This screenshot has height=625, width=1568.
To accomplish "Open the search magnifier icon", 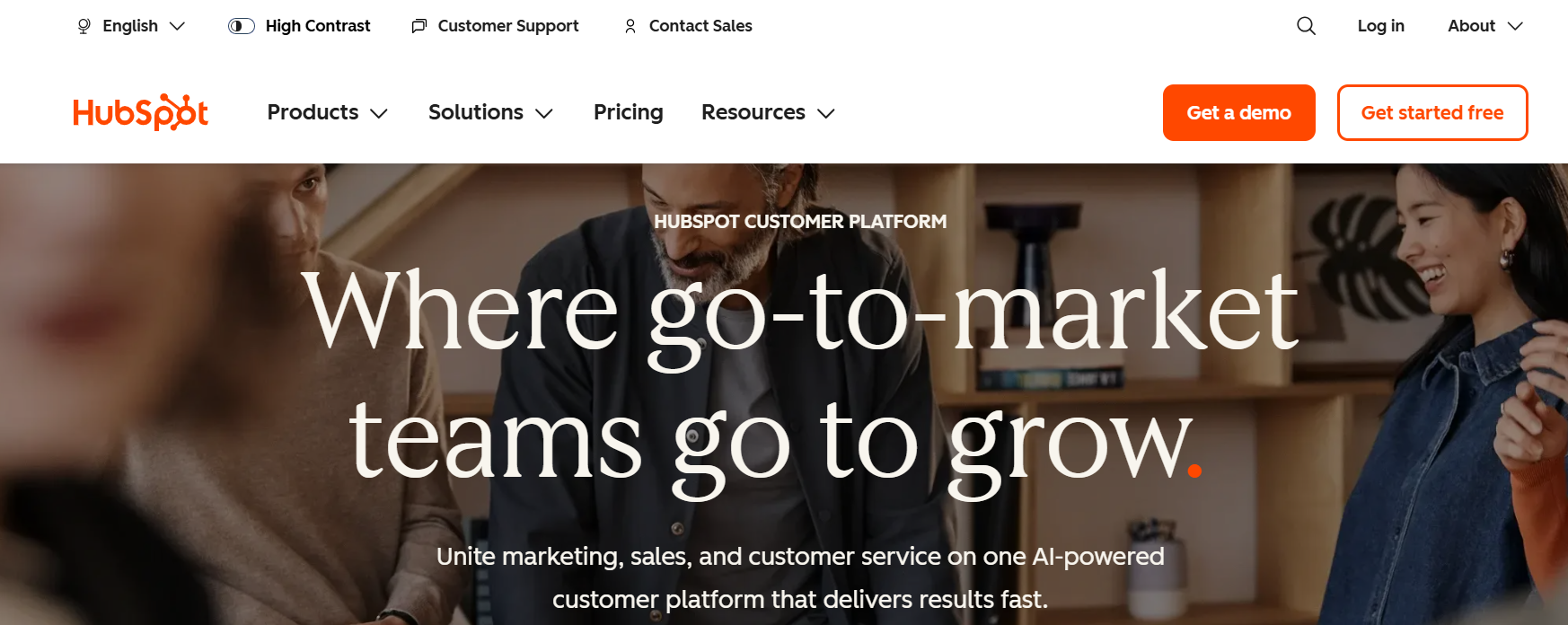I will [x=1307, y=26].
